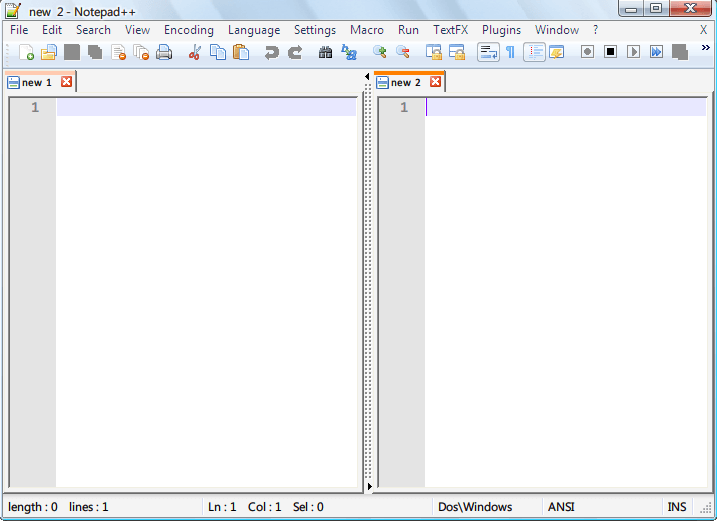Create a new file with toolbar icon
Screen dimensions: 717x521
pos(27,52)
